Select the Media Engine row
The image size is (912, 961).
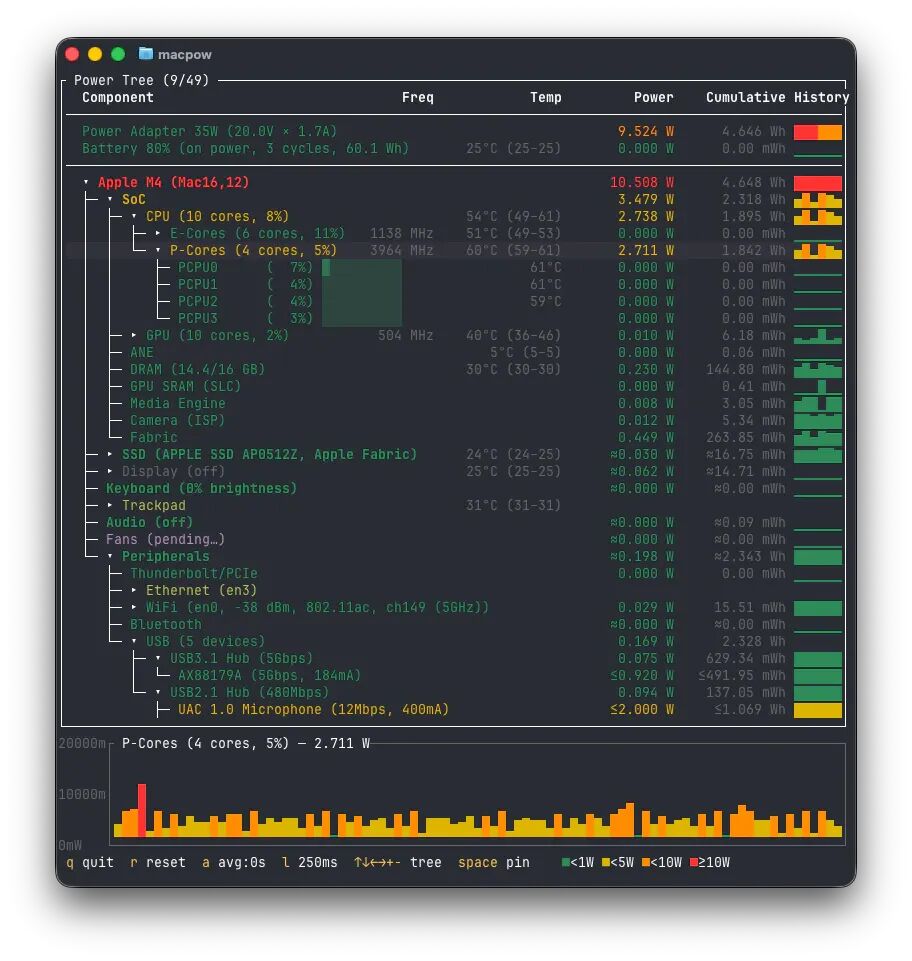tap(454, 403)
